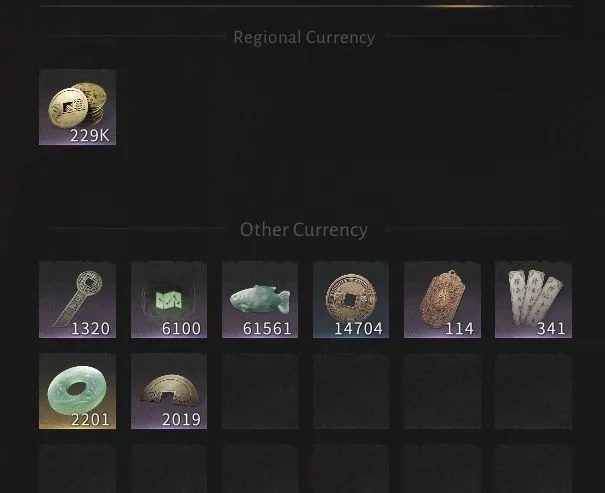The image size is (605, 493).
Task: Select the bronze square-hole coin showing 14704
Action: coord(351,300)
